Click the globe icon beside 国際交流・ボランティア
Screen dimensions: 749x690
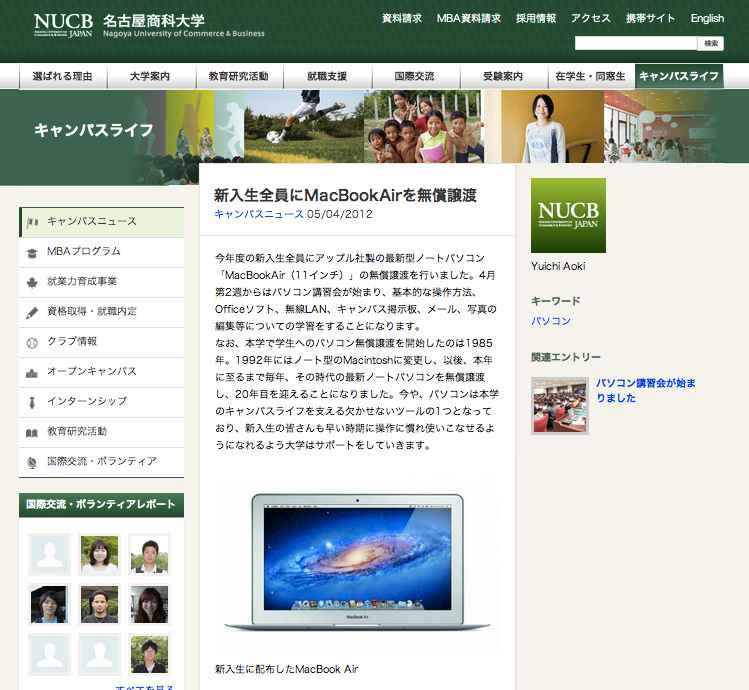coord(32,463)
